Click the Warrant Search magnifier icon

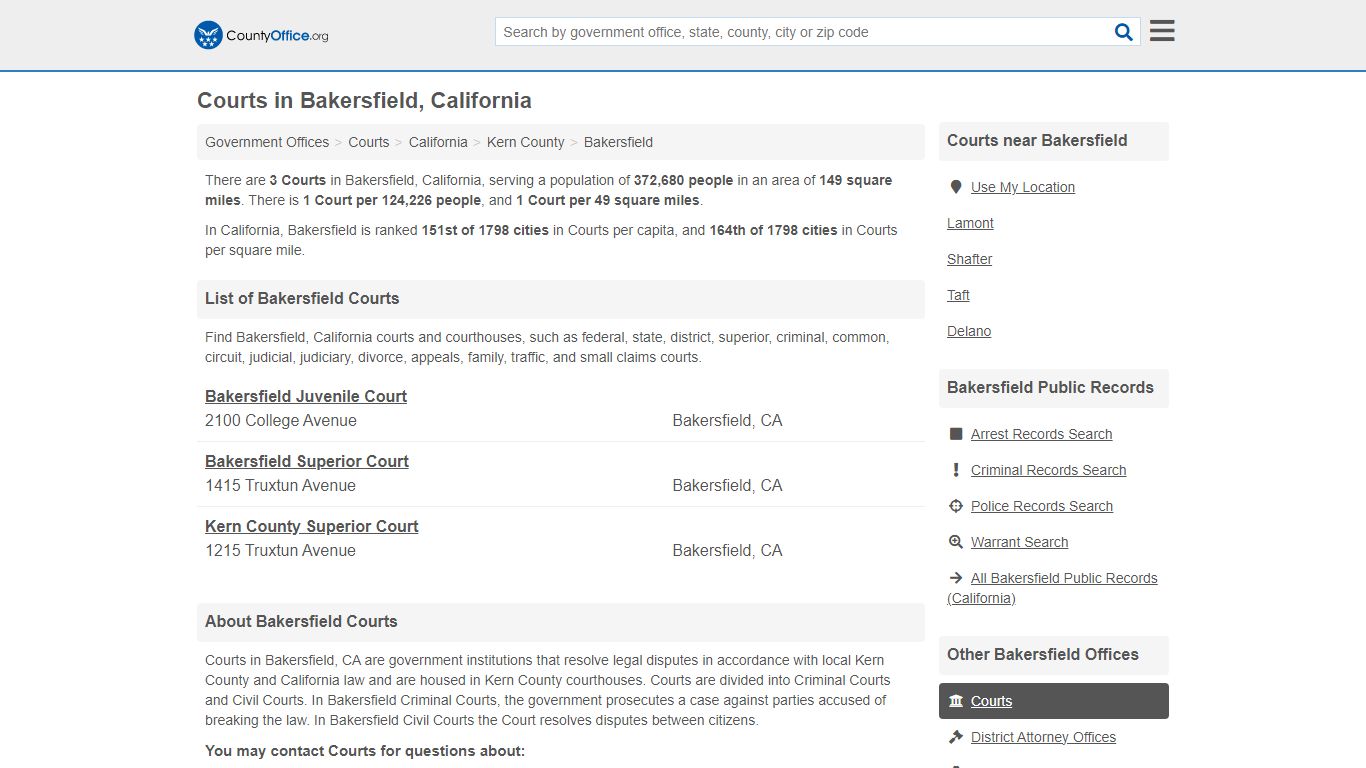pos(956,542)
